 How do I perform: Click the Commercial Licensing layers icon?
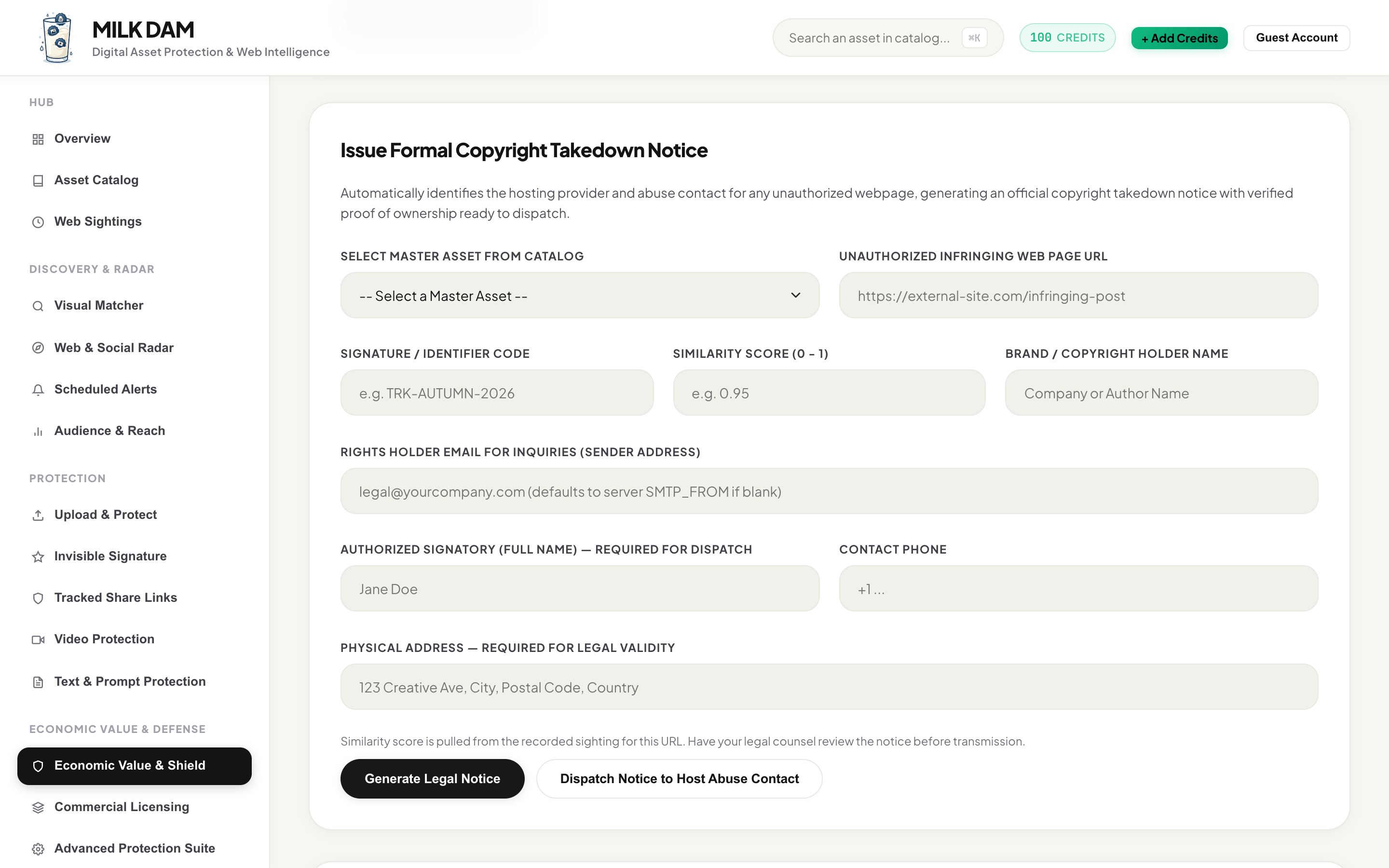[38, 808]
